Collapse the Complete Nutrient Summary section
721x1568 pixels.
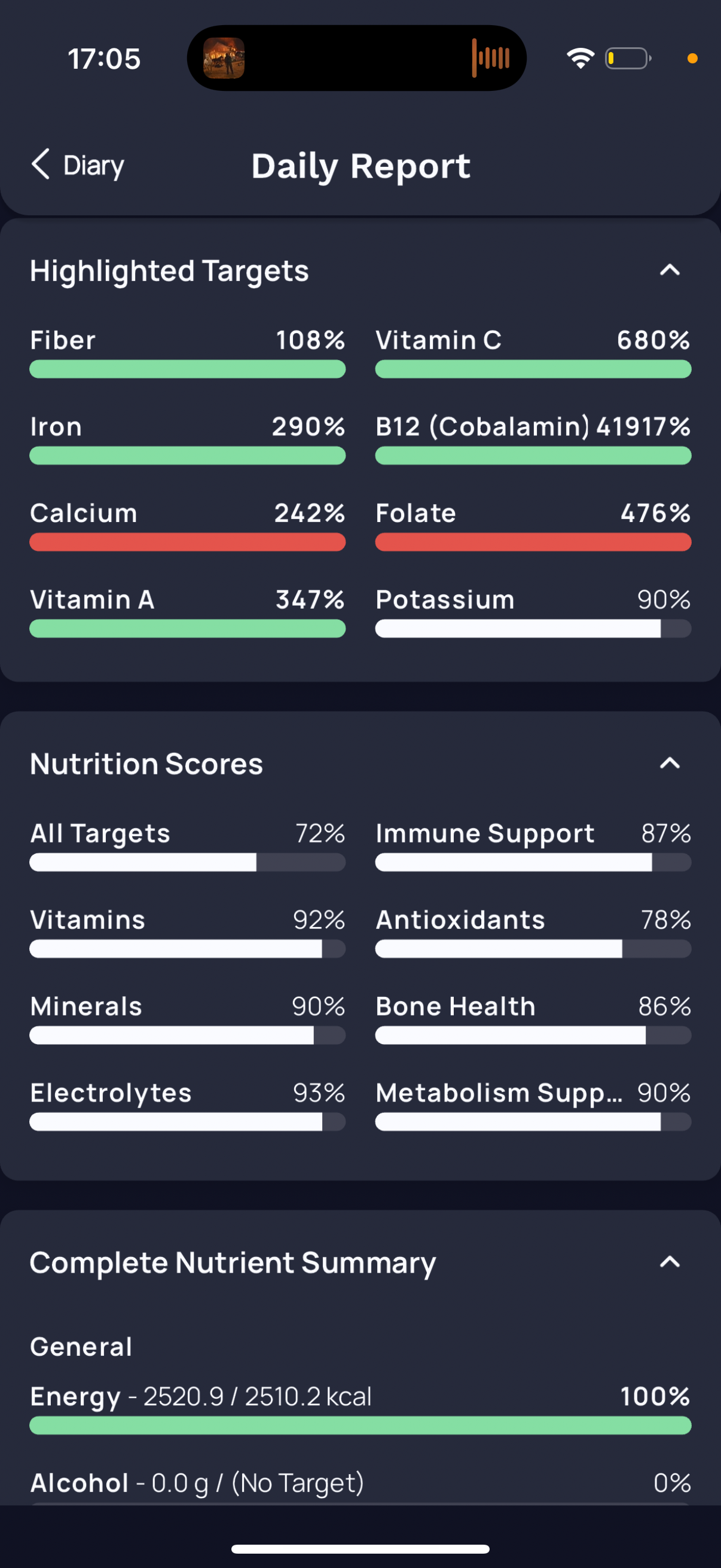670,1262
